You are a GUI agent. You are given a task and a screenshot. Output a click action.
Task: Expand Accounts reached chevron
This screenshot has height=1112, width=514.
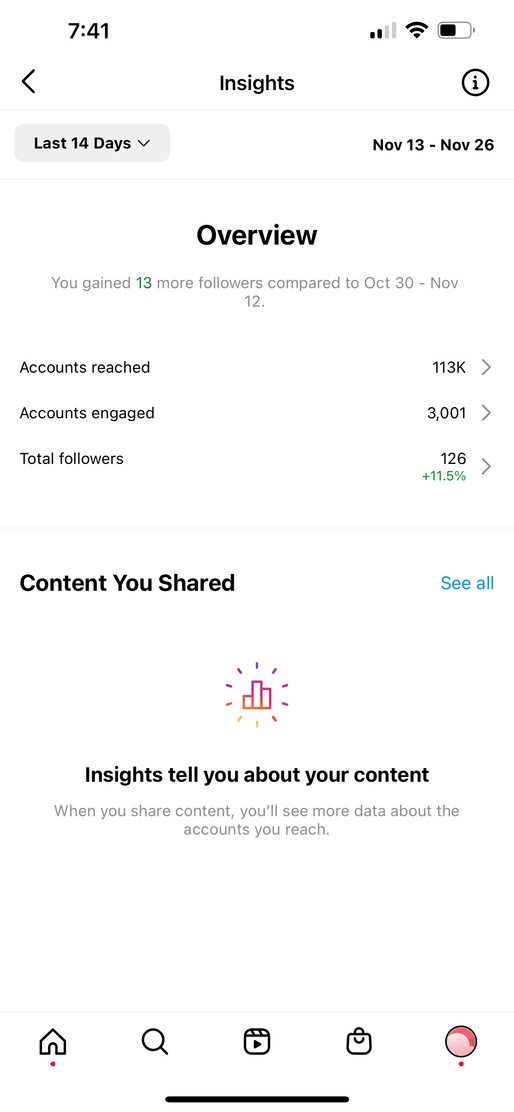coord(486,367)
